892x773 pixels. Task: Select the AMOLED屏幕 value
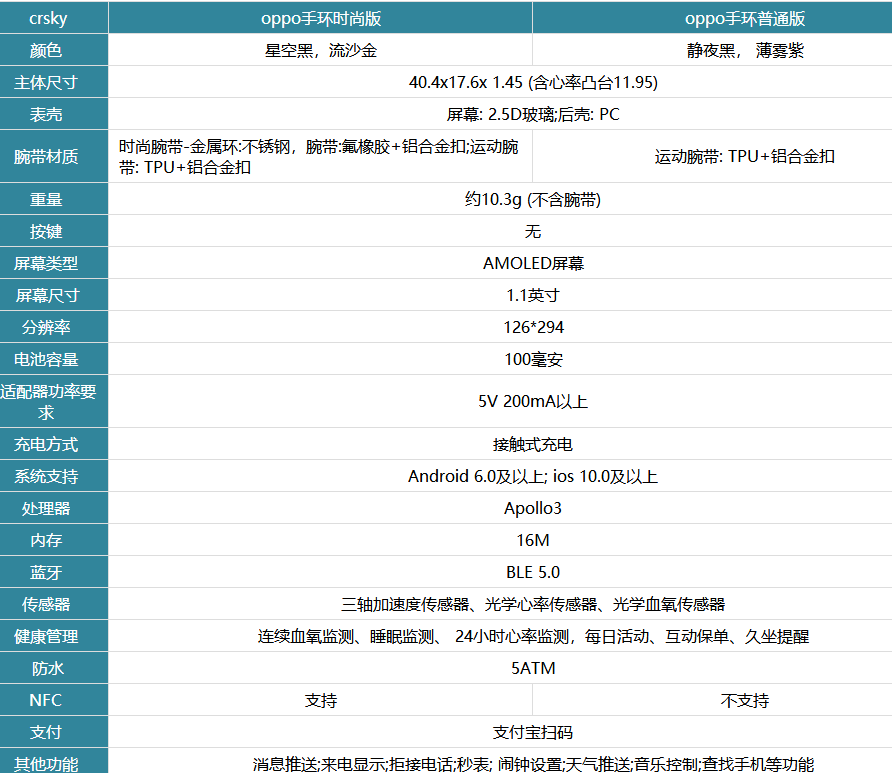click(x=533, y=263)
